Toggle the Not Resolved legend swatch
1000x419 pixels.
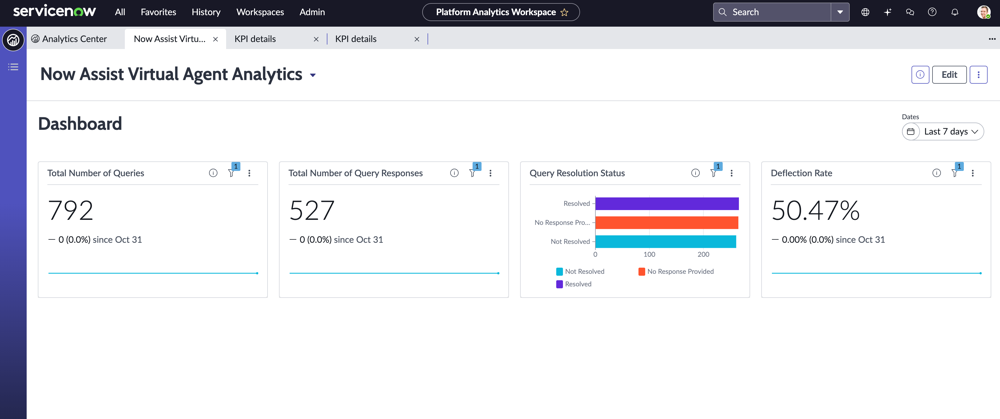click(x=559, y=272)
